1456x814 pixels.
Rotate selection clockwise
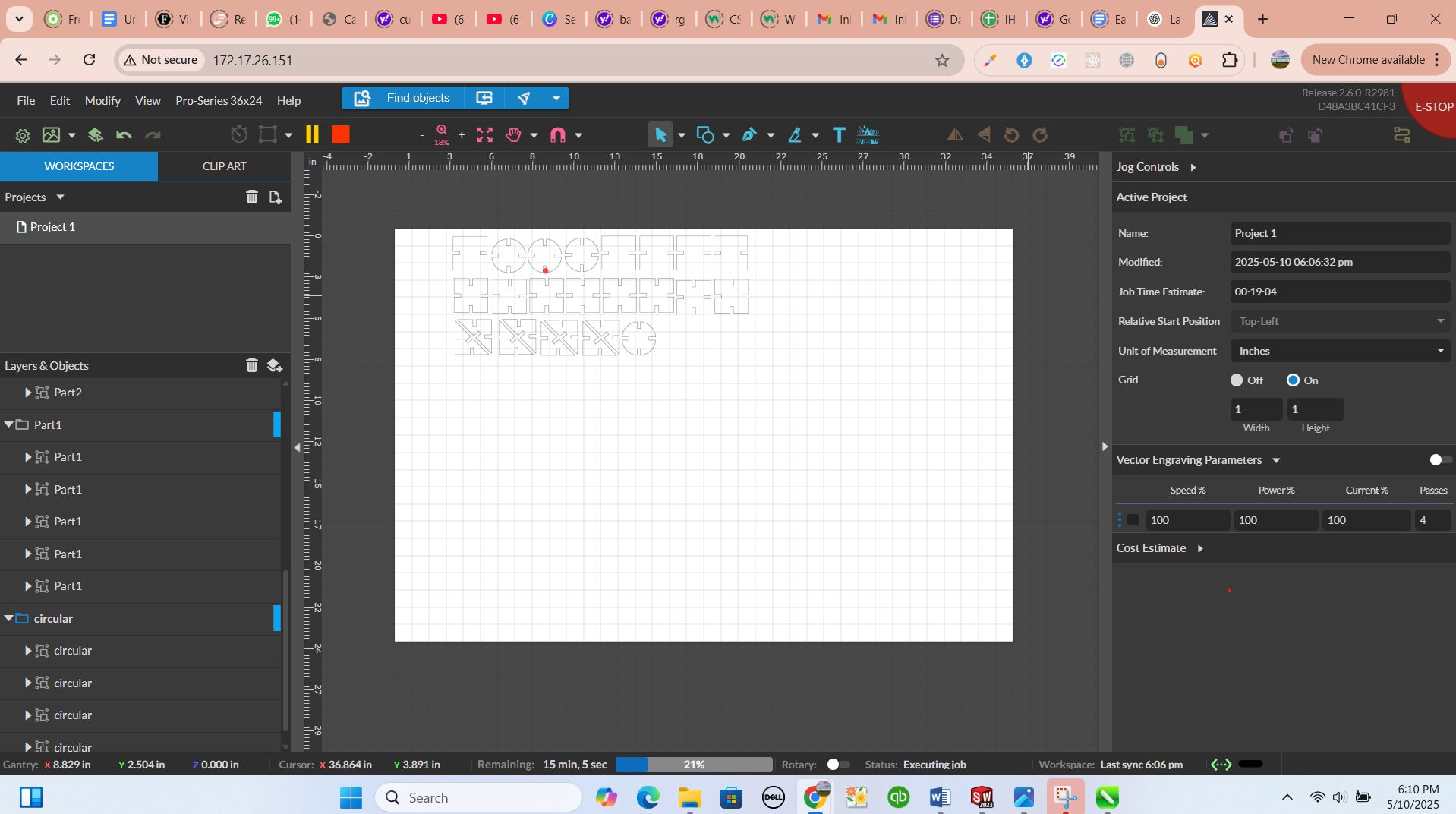pos(1040,135)
